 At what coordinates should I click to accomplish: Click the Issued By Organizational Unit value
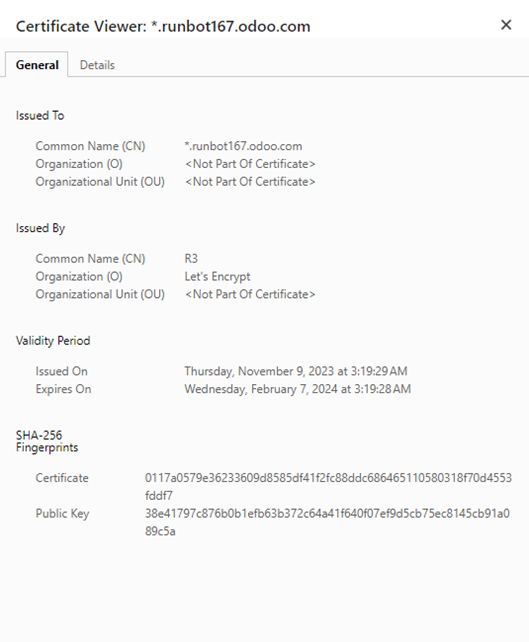click(250, 294)
